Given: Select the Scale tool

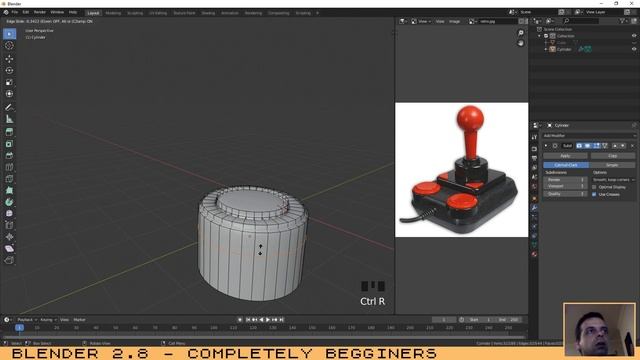Looking at the screenshot, I should click(9, 82).
